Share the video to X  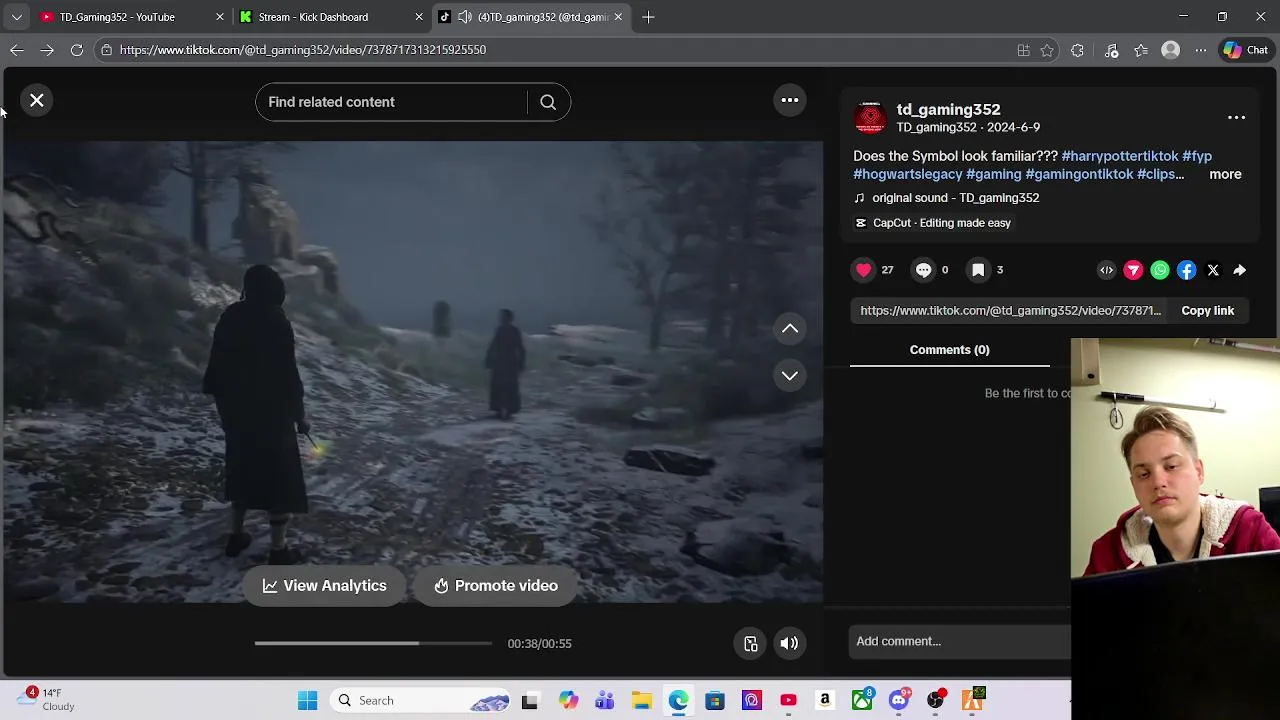pyautogui.click(x=1213, y=270)
